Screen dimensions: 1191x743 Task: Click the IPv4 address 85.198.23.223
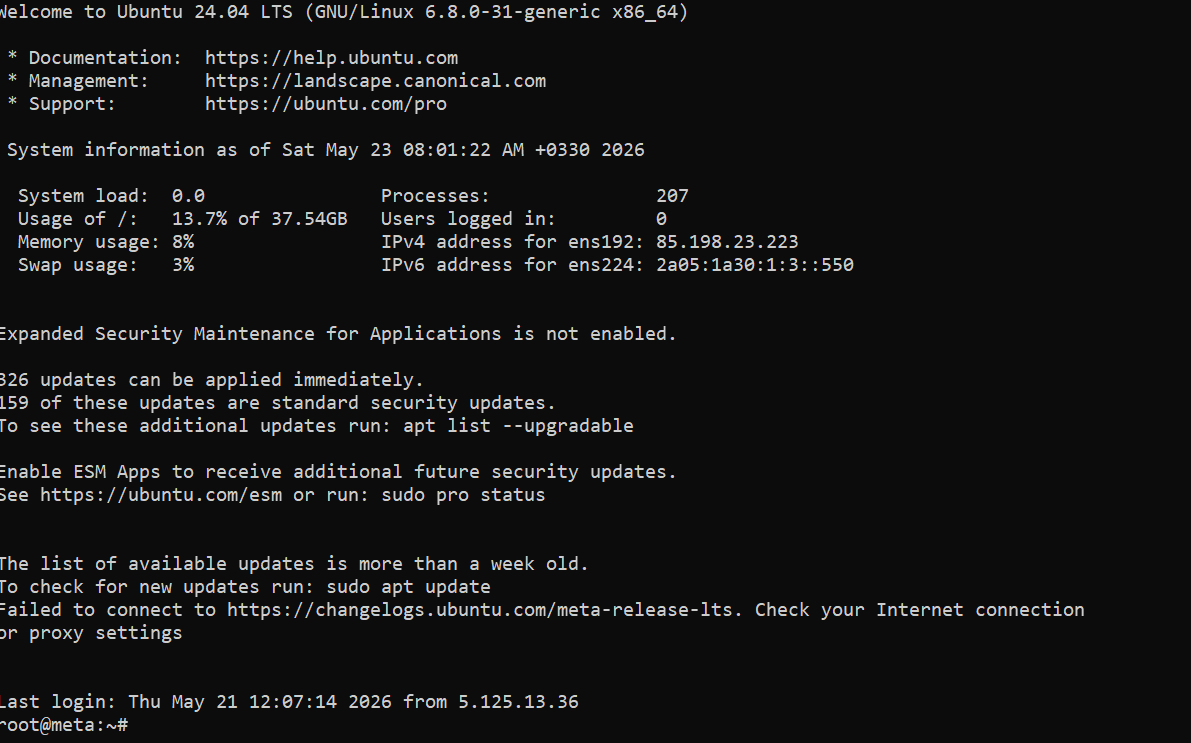(x=727, y=242)
